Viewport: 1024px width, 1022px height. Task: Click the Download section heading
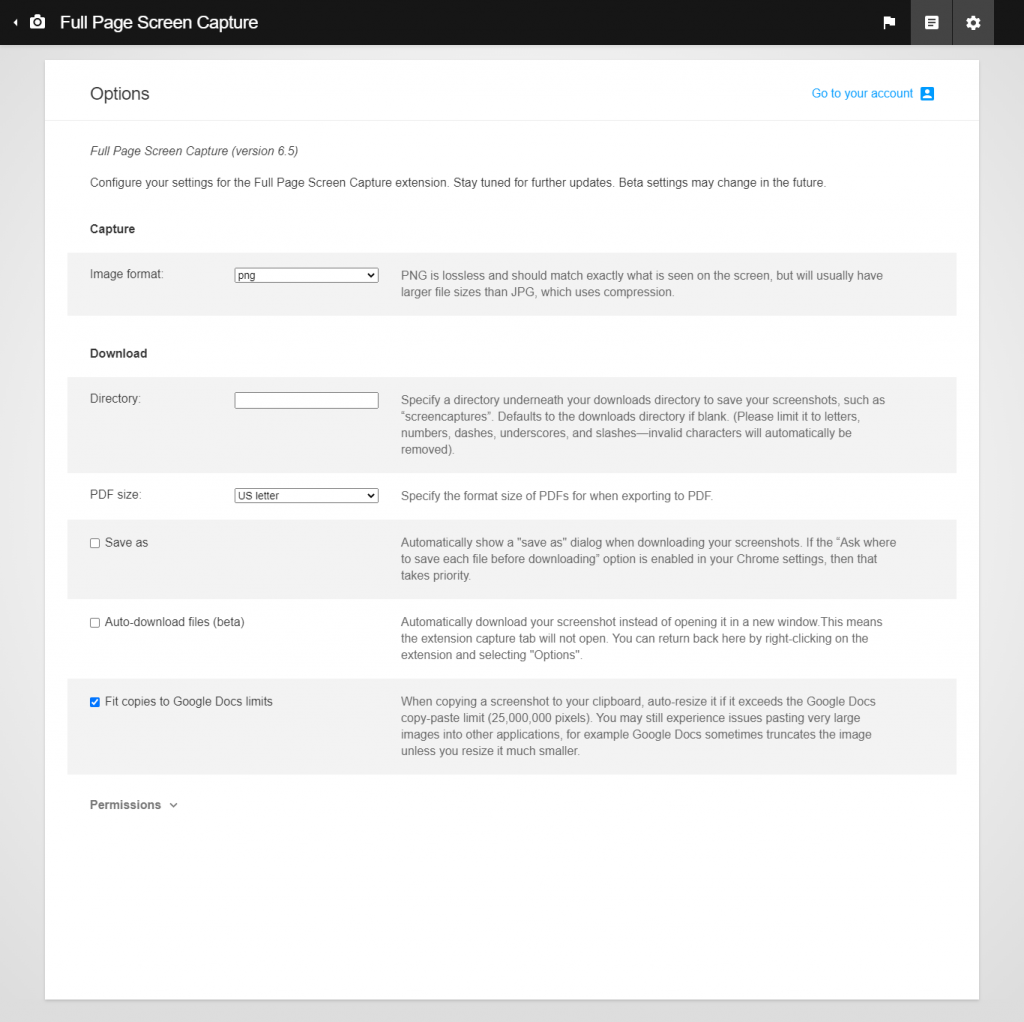[118, 353]
